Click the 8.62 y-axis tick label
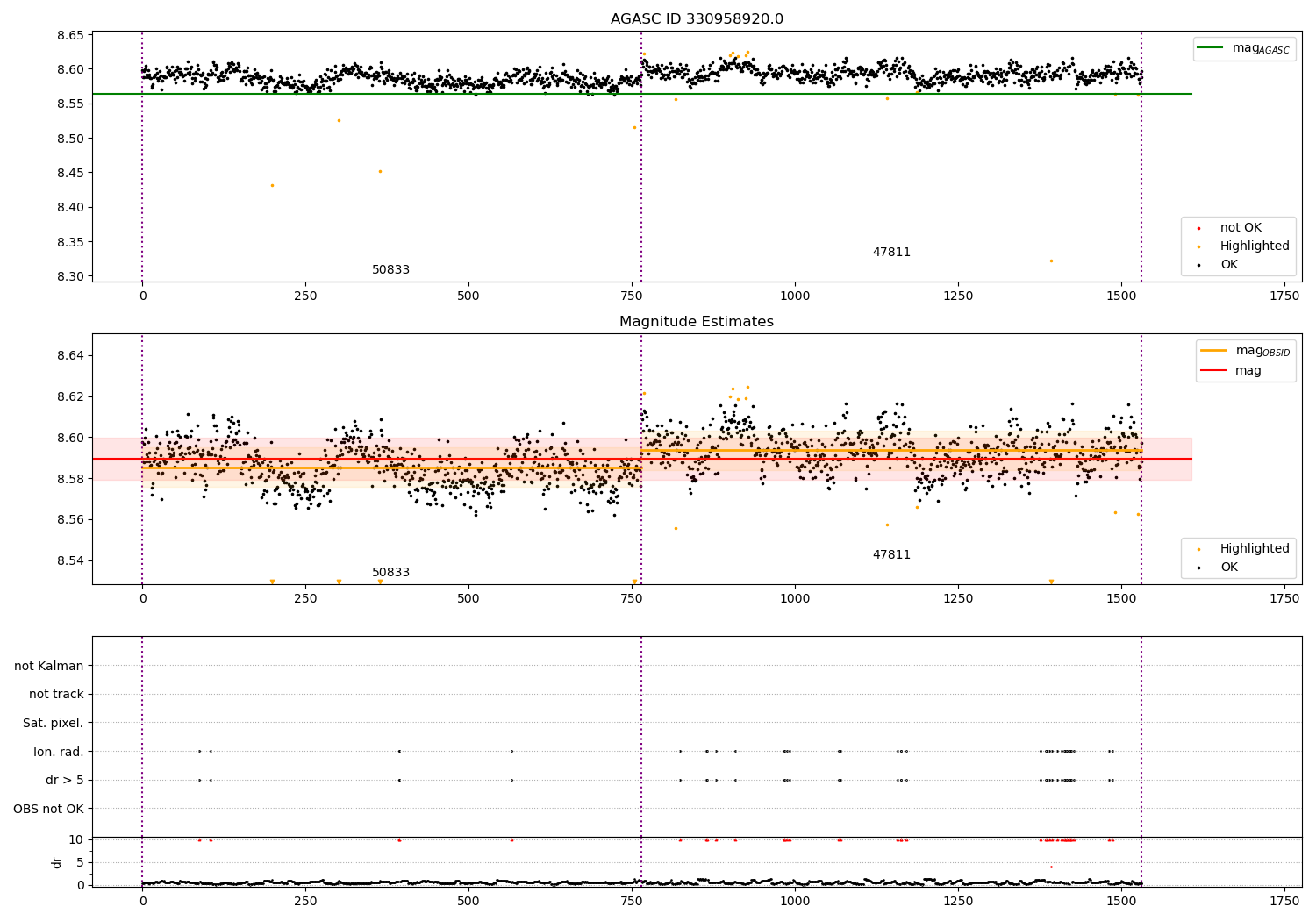This screenshot has height=921, width=1316. (70, 397)
